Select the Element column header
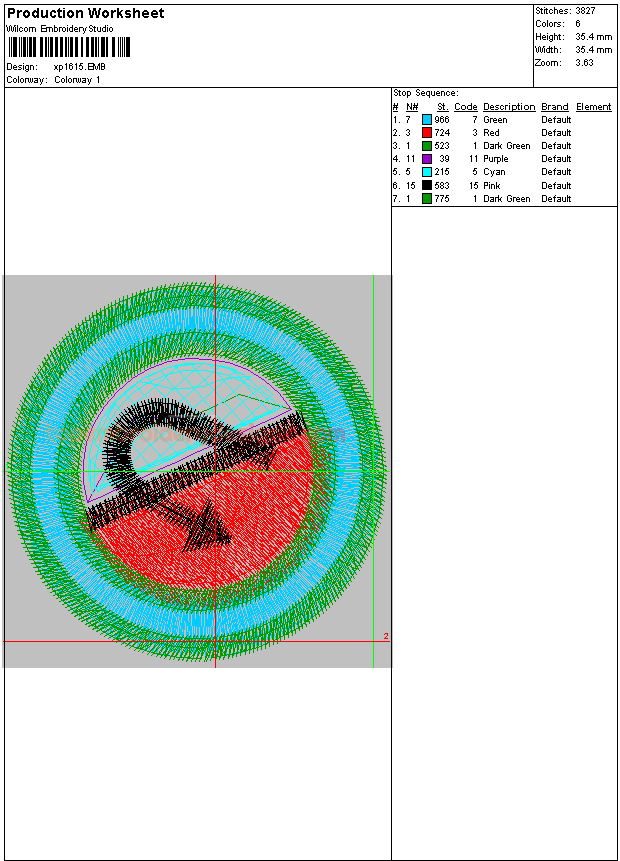Viewport: 620px width, 861px height. (594, 107)
